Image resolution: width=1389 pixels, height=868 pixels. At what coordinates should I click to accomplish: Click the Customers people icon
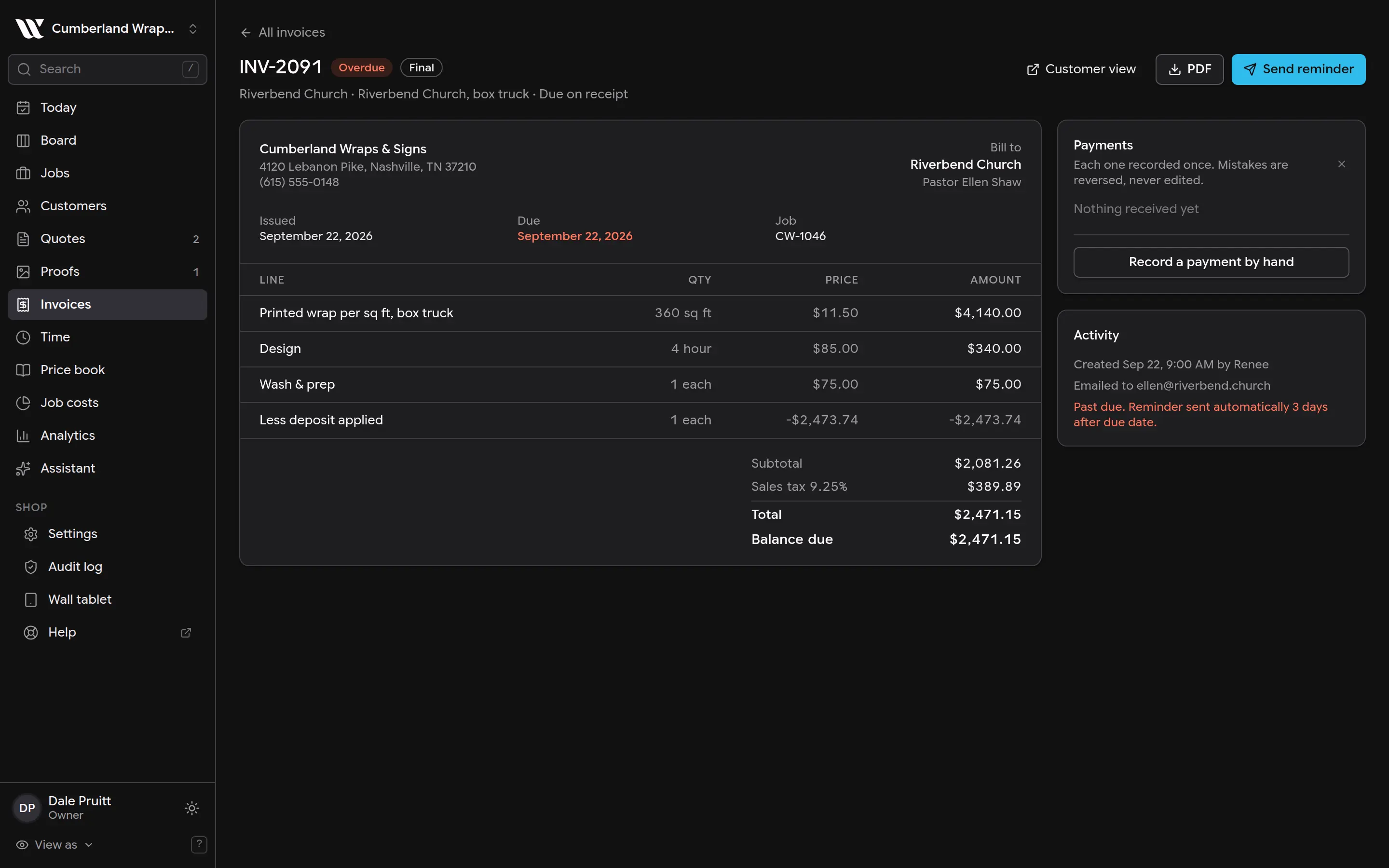(x=23, y=205)
